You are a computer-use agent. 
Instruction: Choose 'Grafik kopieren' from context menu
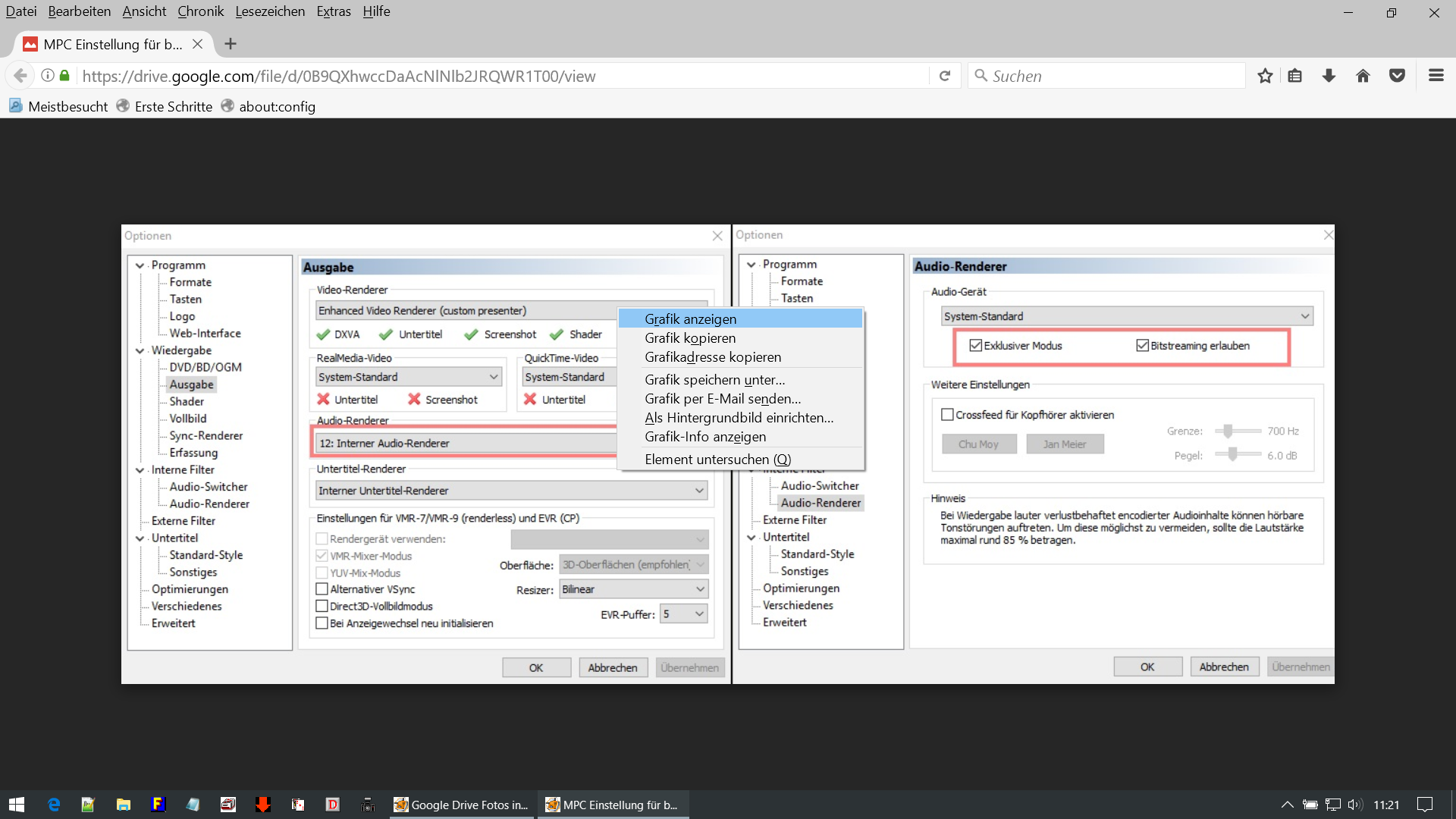click(690, 338)
